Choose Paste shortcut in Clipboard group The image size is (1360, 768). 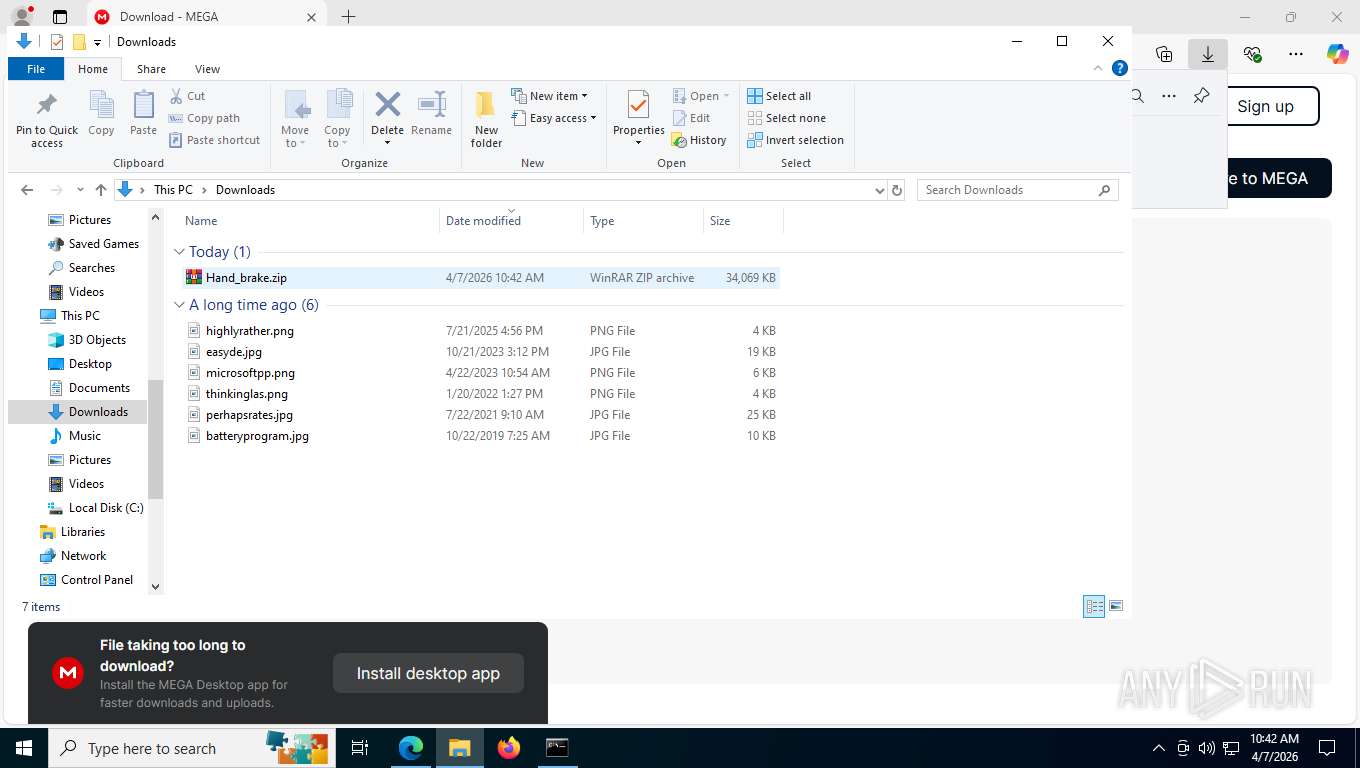pyautogui.click(x=214, y=140)
